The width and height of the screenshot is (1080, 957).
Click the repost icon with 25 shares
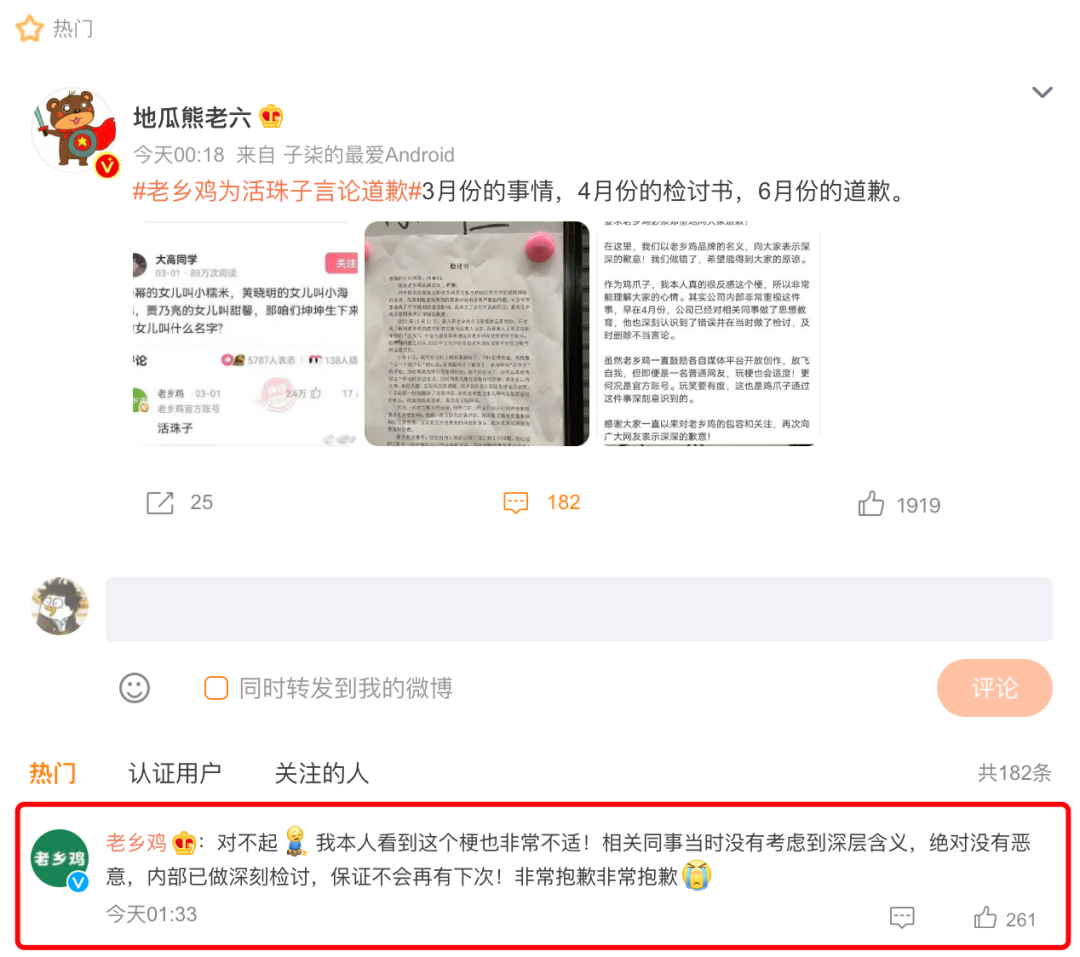pos(160,503)
